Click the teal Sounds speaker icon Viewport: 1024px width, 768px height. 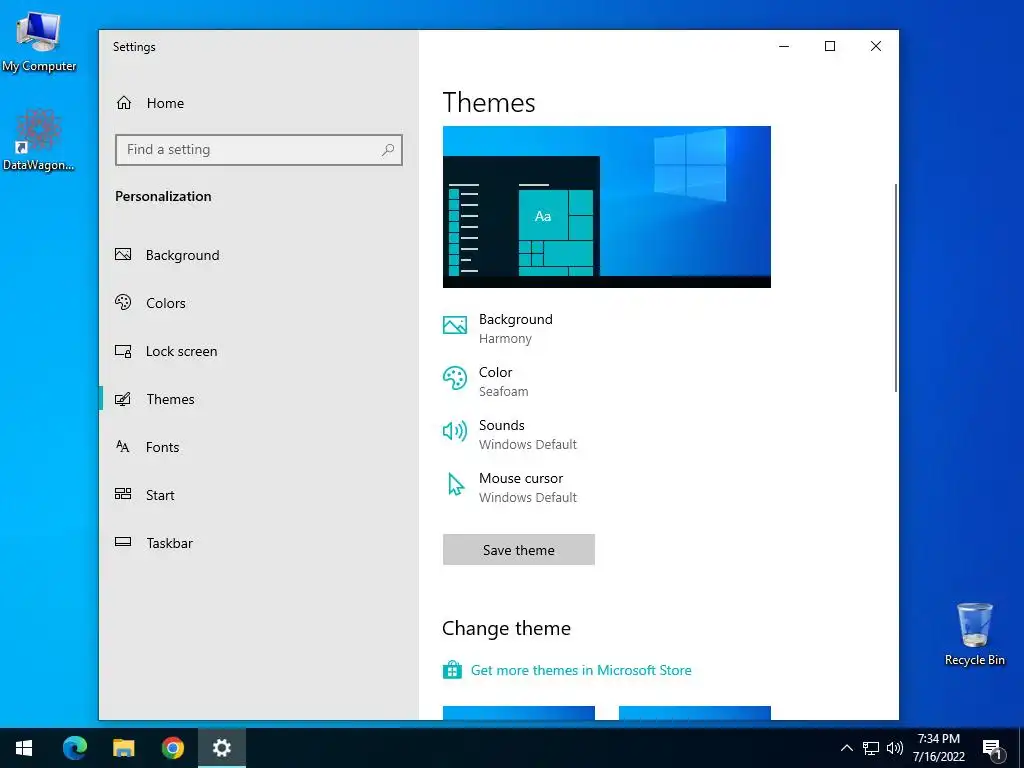coord(455,431)
